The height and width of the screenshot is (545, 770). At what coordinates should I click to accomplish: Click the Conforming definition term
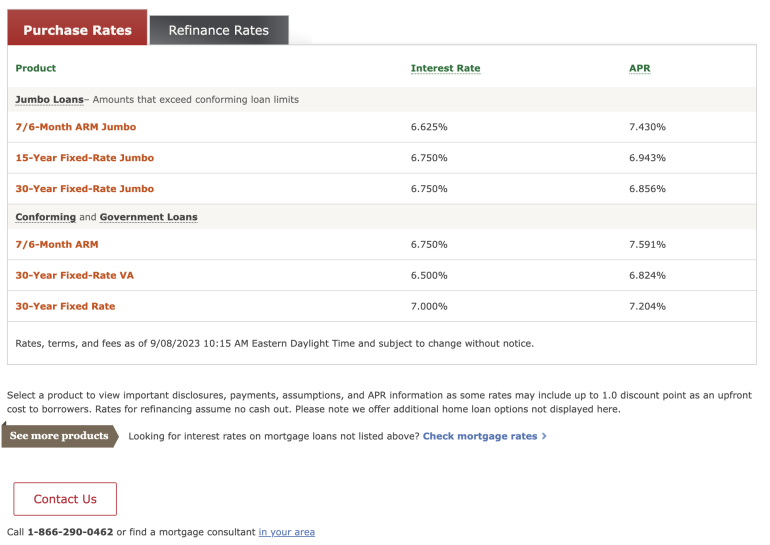point(45,217)
